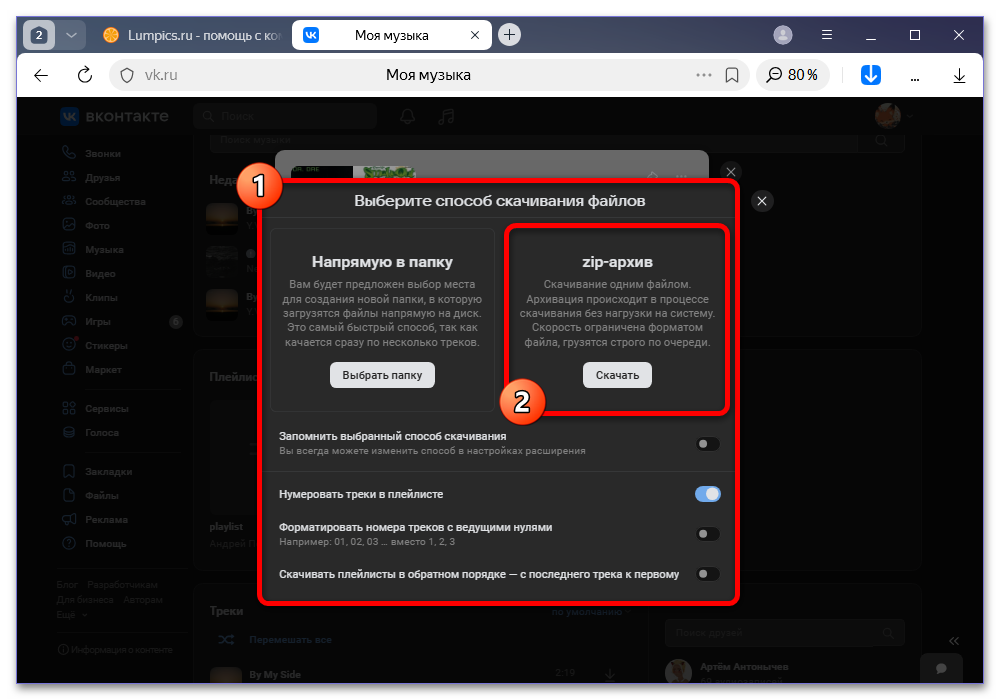This screenshot has width=1000, height=700.
Task: Close the playlist popup behind the dialog
Action: click(x=731, y=172)
